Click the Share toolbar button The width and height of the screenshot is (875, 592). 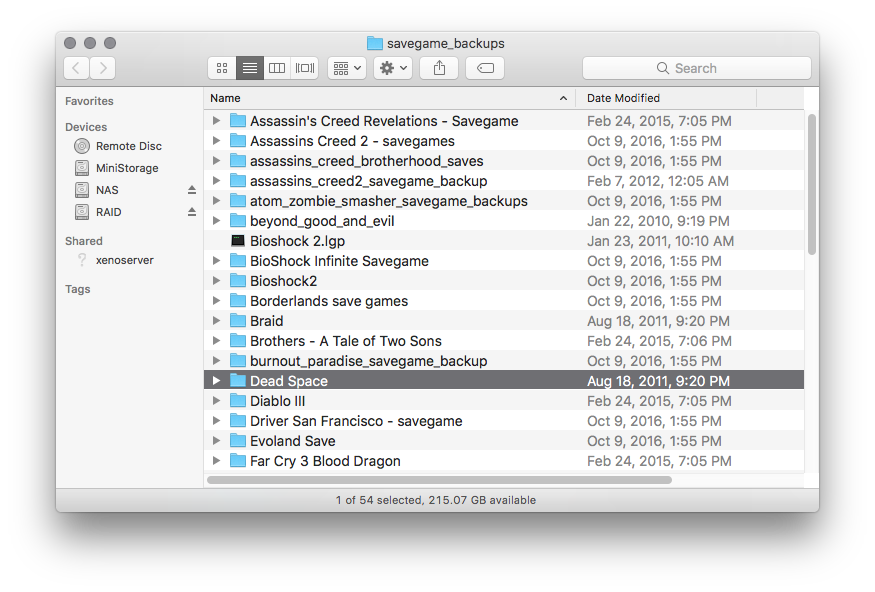pyautogui.click(x=439, y=68)
